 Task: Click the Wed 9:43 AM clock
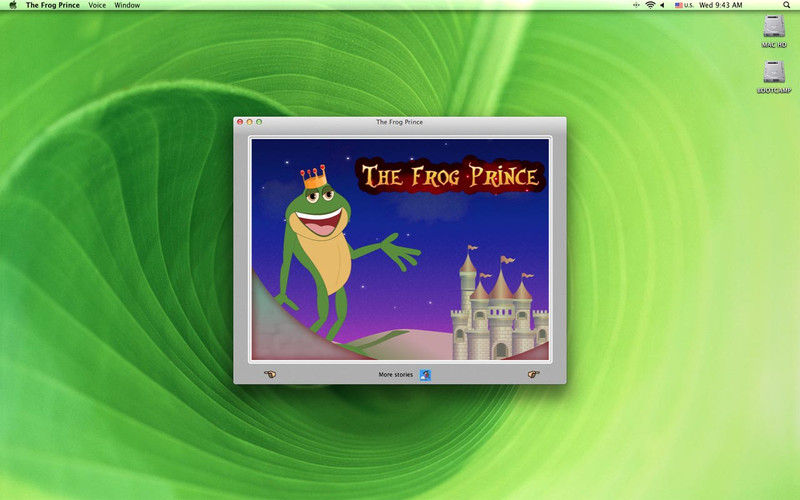point(721,5)
